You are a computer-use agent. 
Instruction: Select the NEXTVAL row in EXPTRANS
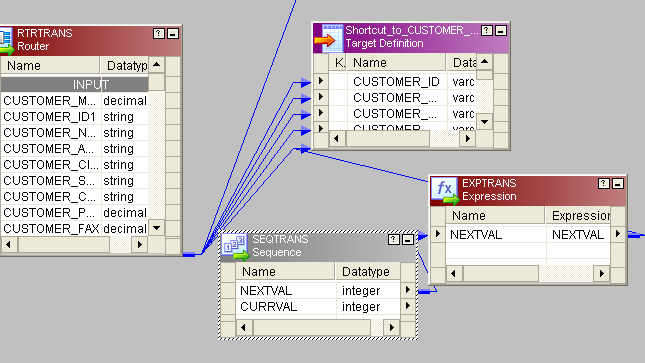point(528,235)
